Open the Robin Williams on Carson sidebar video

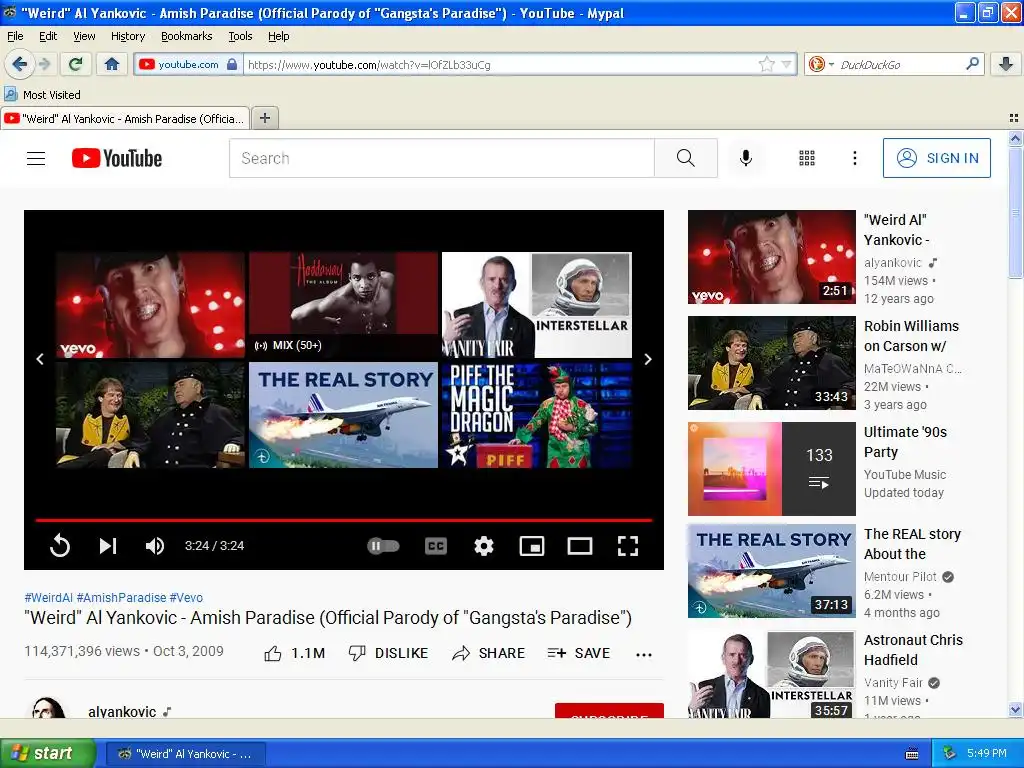click(x=771, y=363)
